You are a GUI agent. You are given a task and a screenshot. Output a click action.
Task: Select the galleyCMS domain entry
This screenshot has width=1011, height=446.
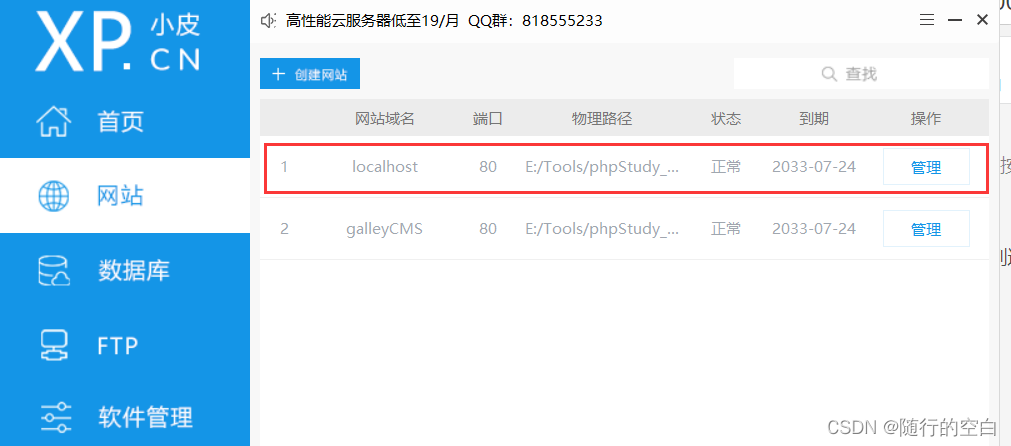[x=384, y=229]
